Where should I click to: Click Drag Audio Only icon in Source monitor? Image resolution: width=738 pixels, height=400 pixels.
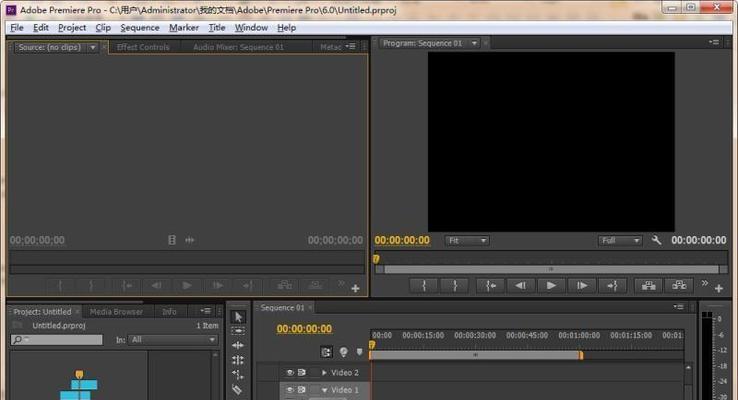click(190, 240)
